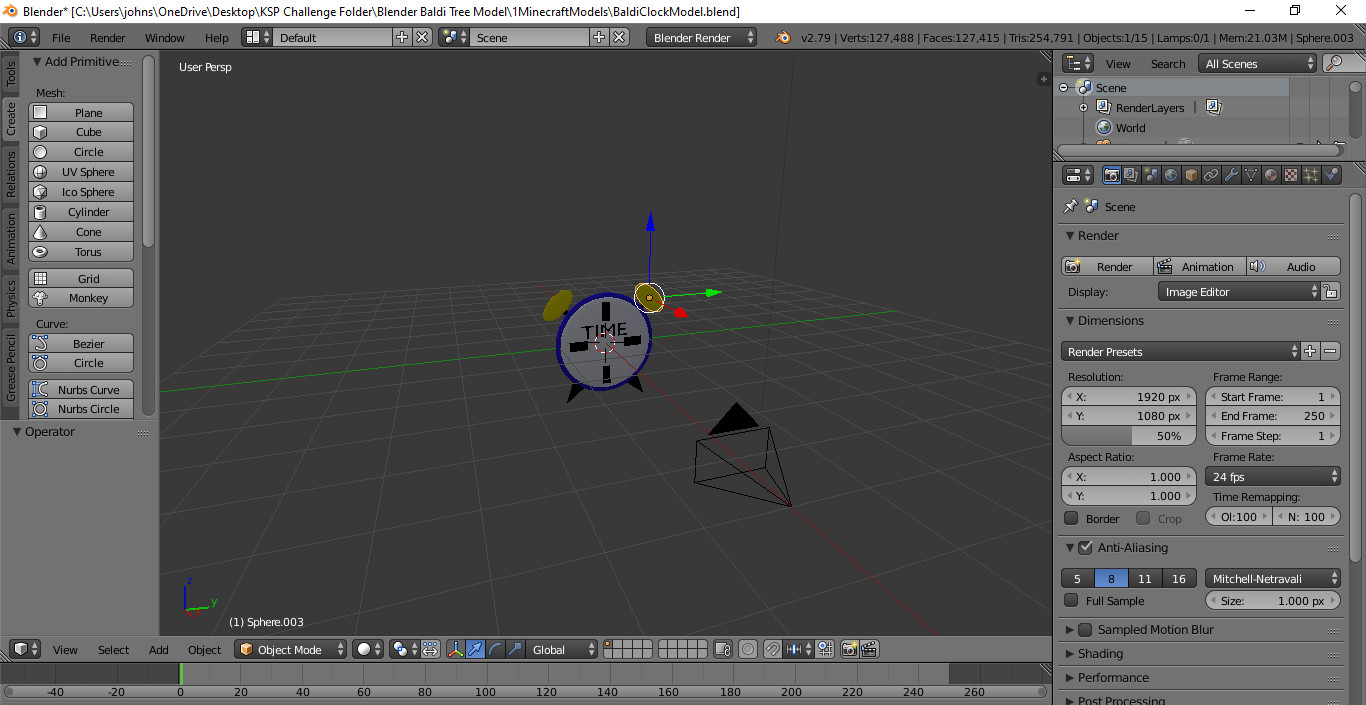This screenshot has width=1366, height=705.
Task: Select the Object Constraints link icon
Action: coord(1210,174)
